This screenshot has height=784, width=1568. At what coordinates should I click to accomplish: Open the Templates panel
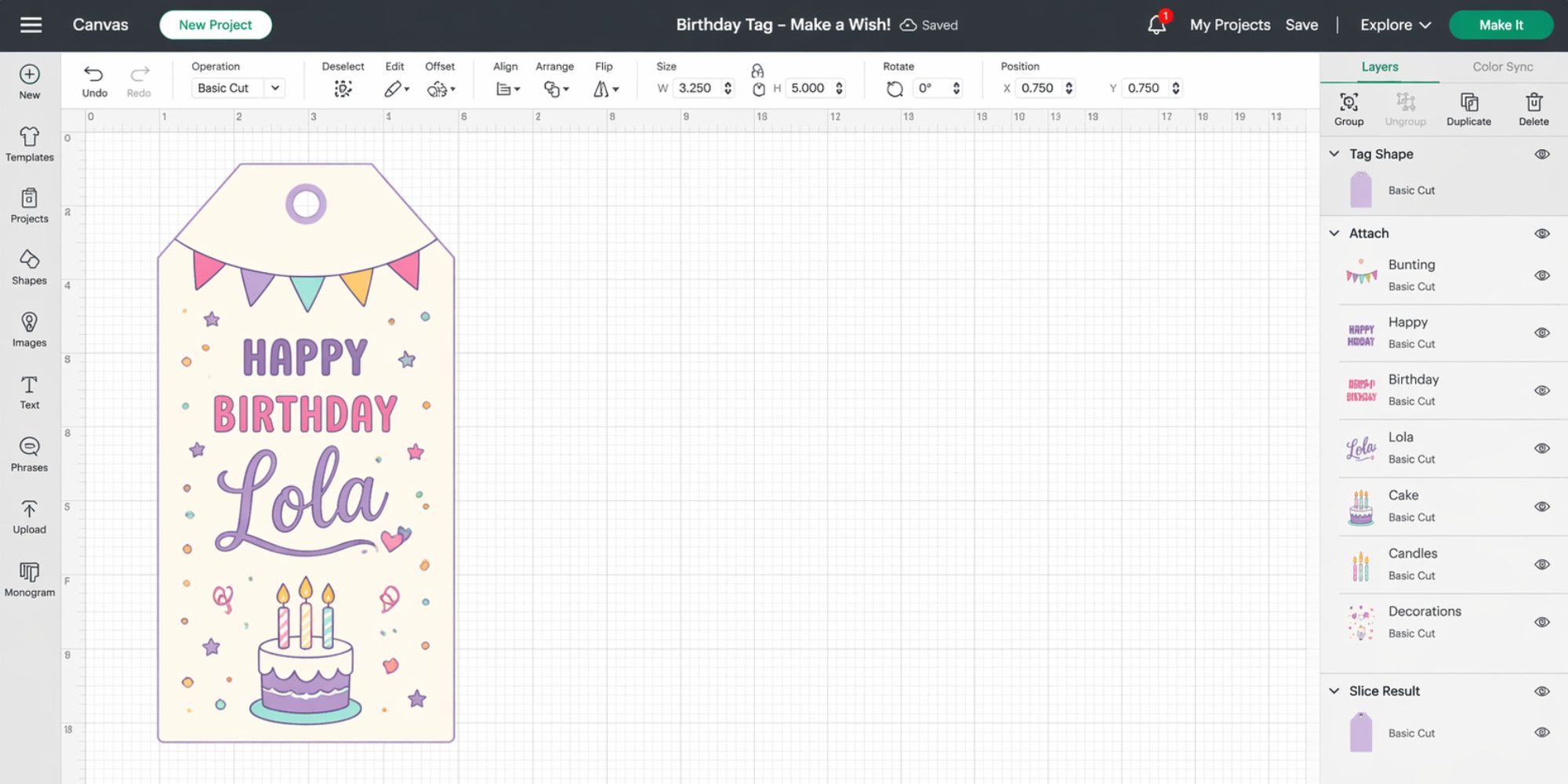[29, 144]
